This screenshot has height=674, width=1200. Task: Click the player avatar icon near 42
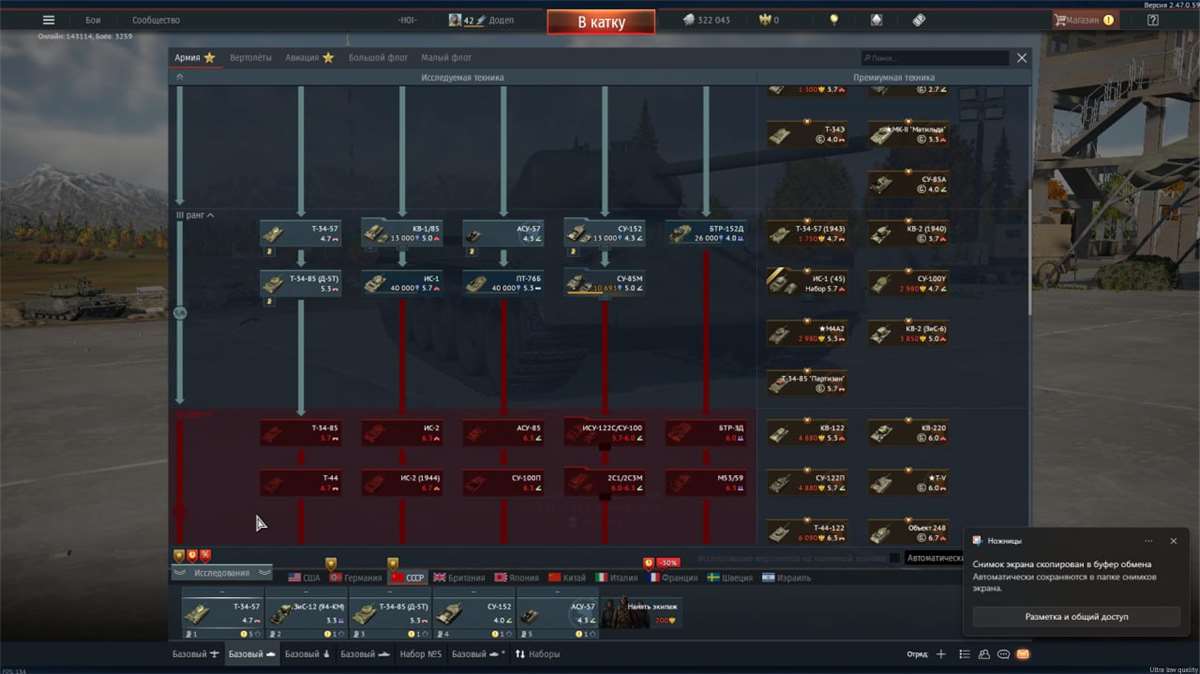click(x=455, y=20)
